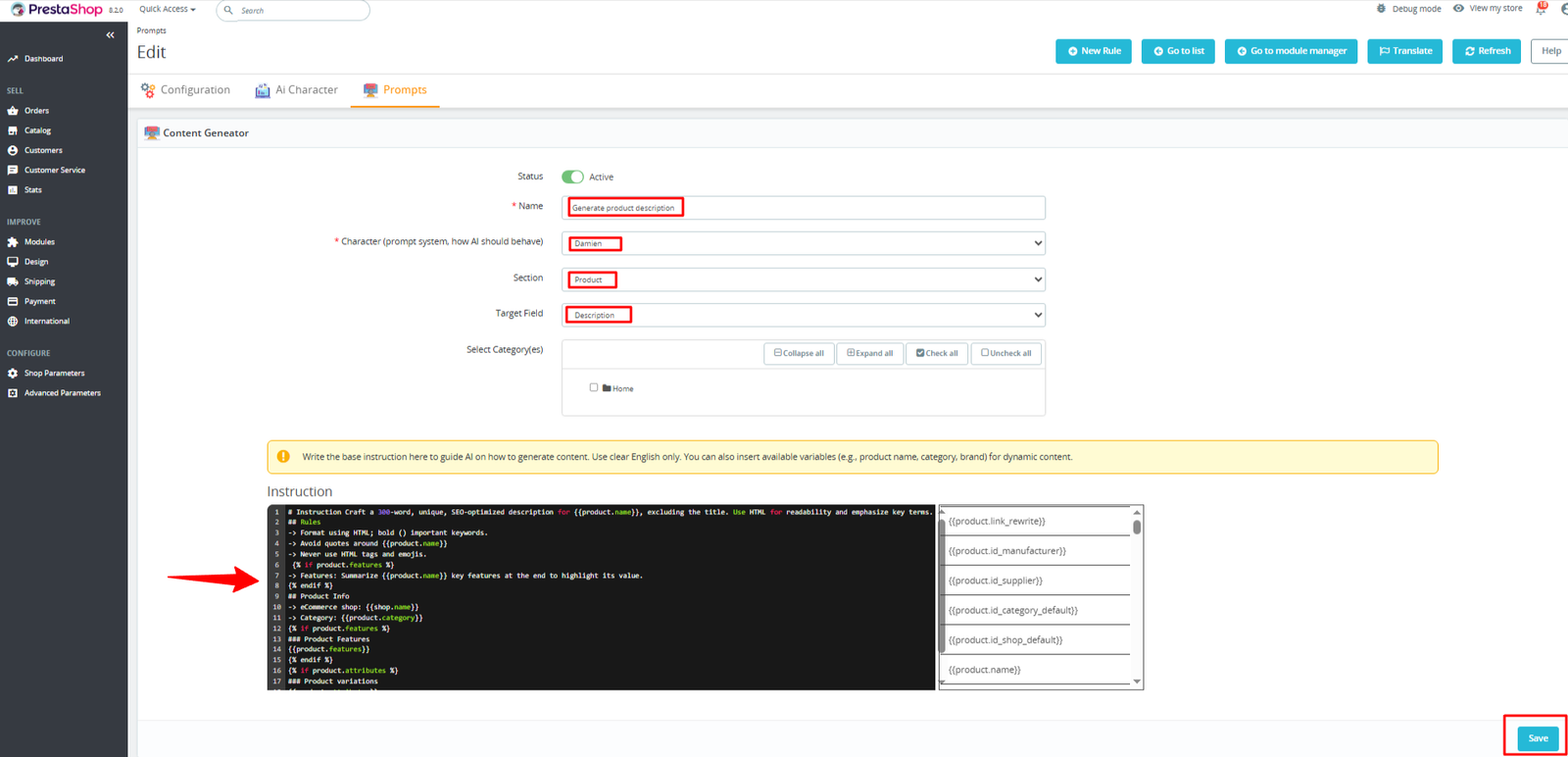1568x757 pixels.
Task: Switch to the Ai Character tab
Action: coord(296,90)
